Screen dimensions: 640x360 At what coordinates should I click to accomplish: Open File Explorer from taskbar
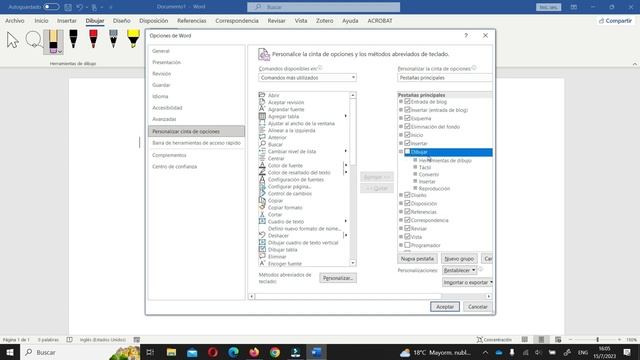(171, 352)
